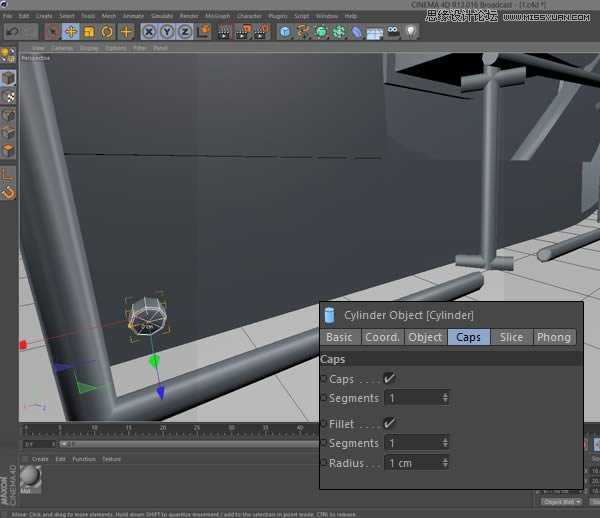Viewport: 600px width, 518px height.
Task: Open the Render menu
Action: pyautogui.click(x=188, y=16)
